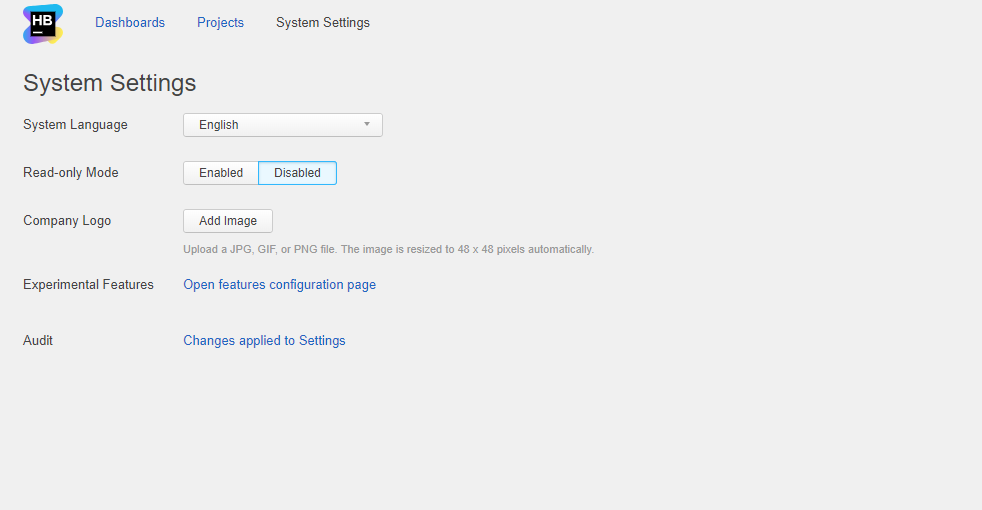
Task: Open Changes applied to Settings audit link
Action: 264,341
